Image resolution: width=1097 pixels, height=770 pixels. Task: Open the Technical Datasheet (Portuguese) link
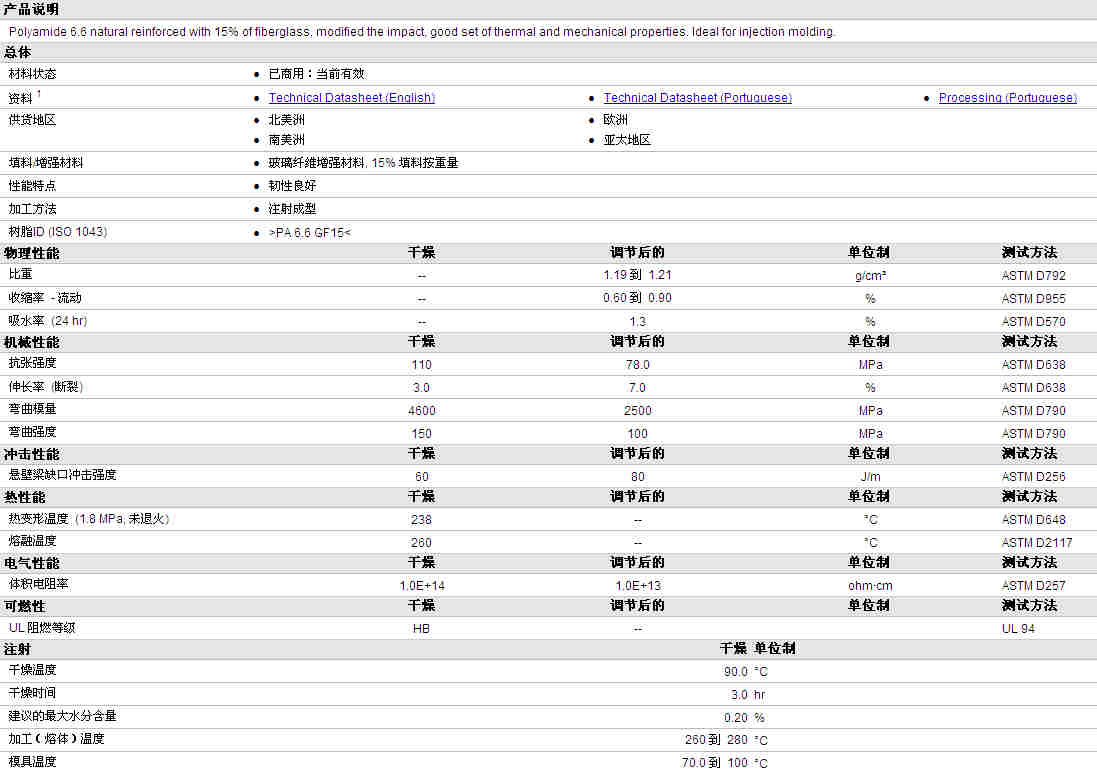click(x=697, y=98)
